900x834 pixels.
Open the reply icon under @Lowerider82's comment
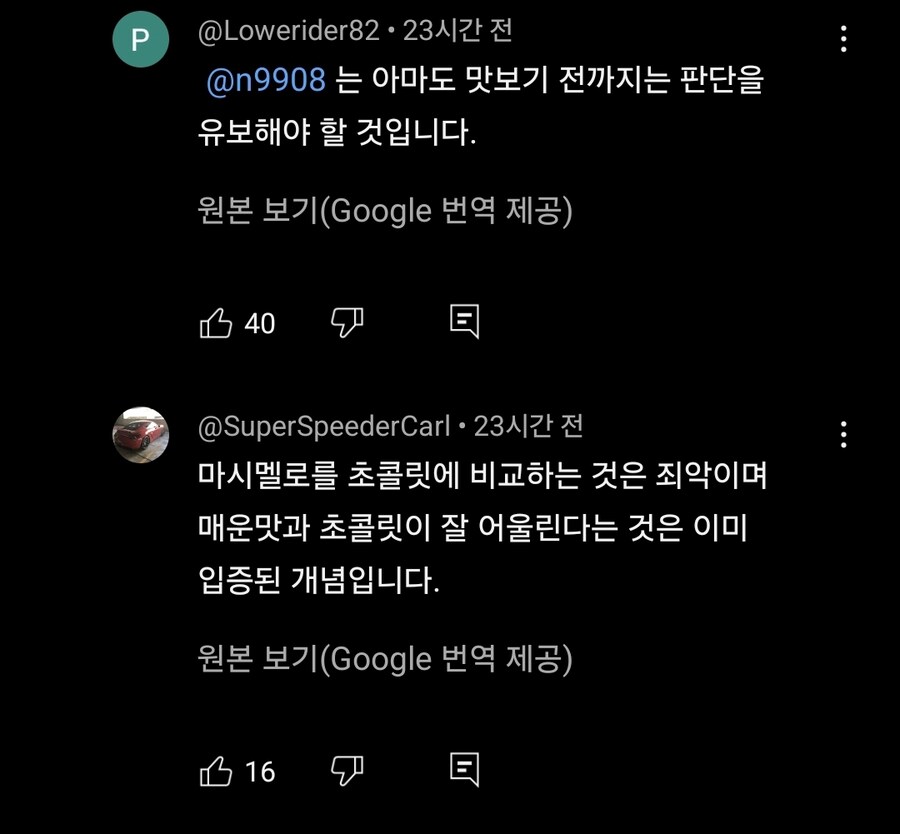click(465, 320)
